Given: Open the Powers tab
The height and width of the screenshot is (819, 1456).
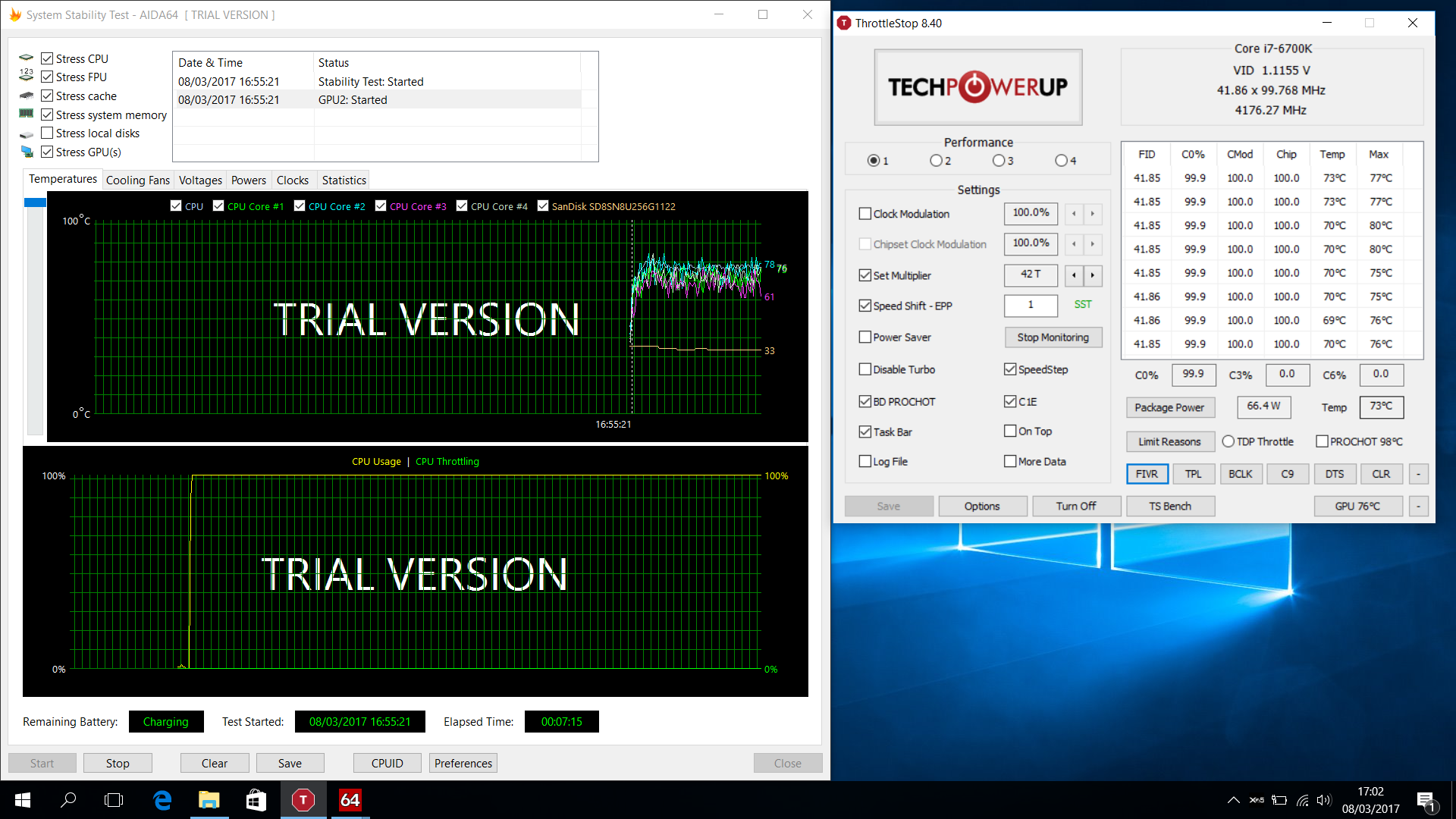Looking at the screenshot, I should (249, 180).
